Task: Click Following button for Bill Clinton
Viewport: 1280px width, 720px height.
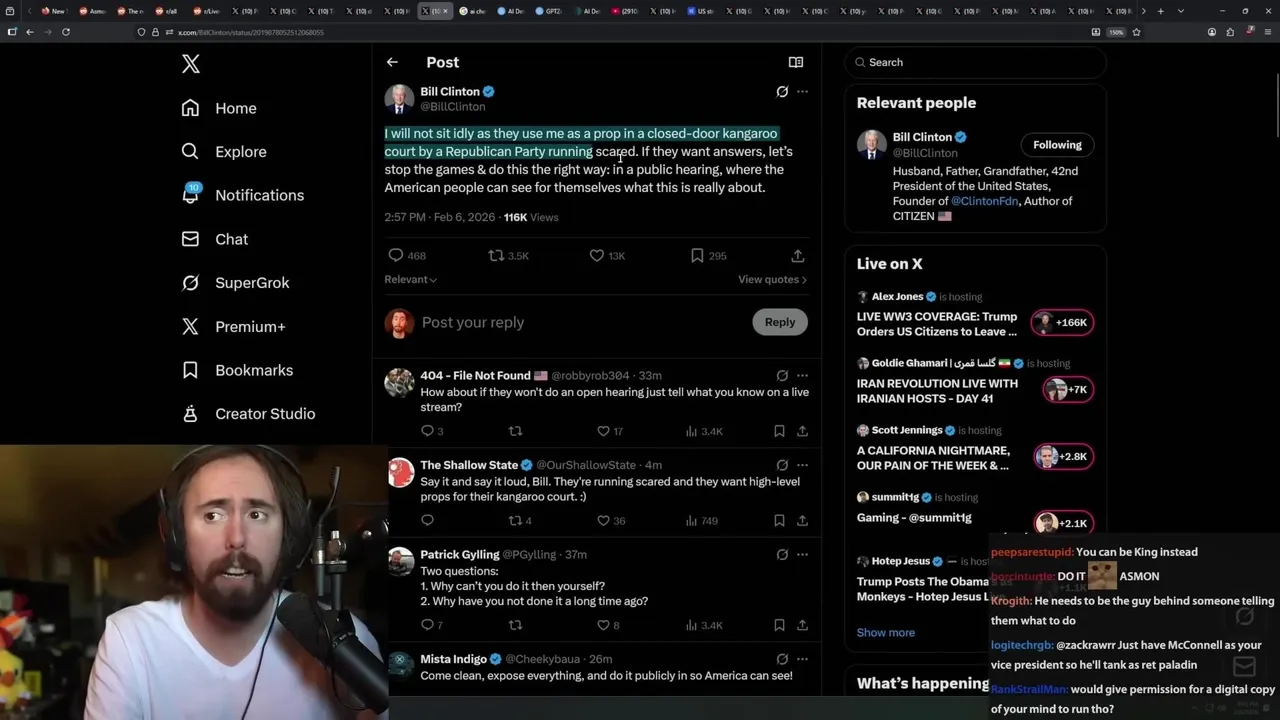Action: pyautogui.click(x=1057, y=145)
